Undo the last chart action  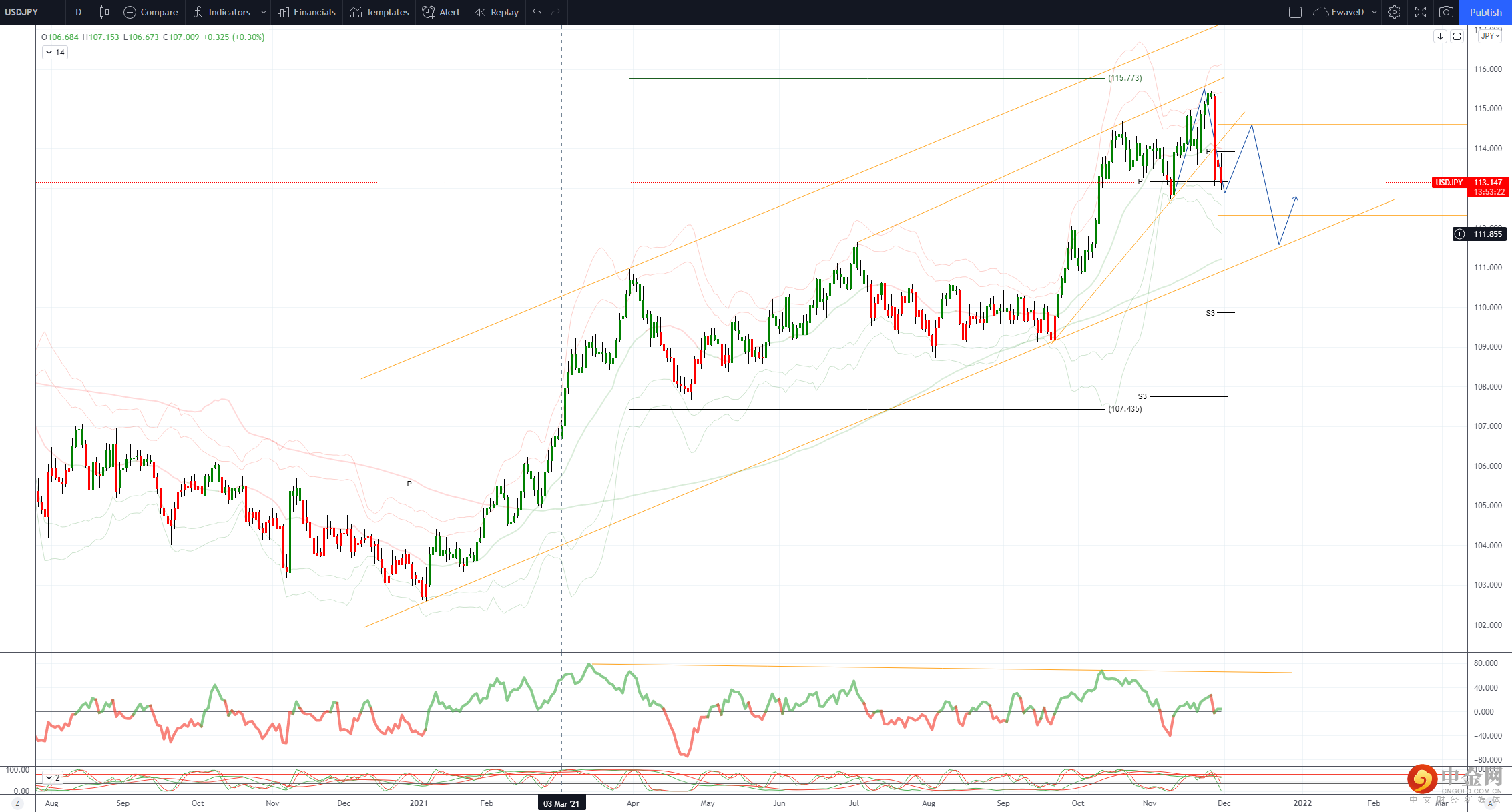pyautogui.click(x=537, y=12)
